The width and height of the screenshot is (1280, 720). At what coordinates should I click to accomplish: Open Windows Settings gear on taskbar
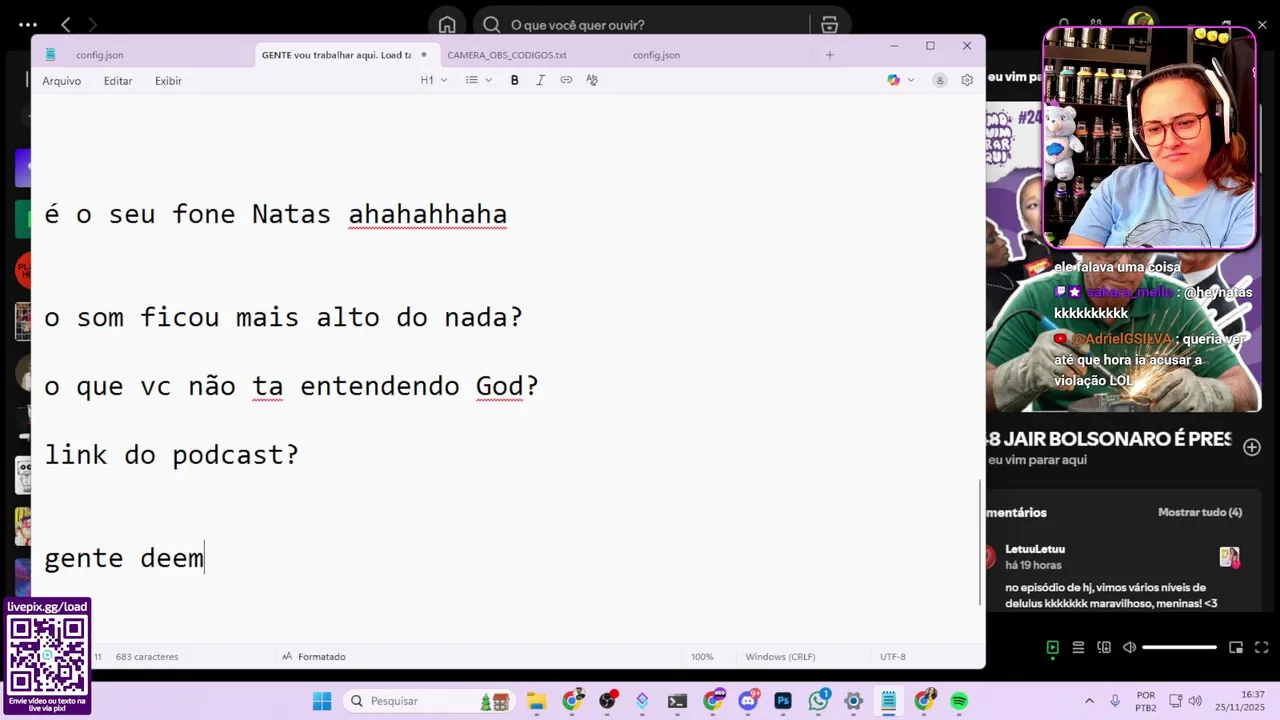(x=853, y=701)
